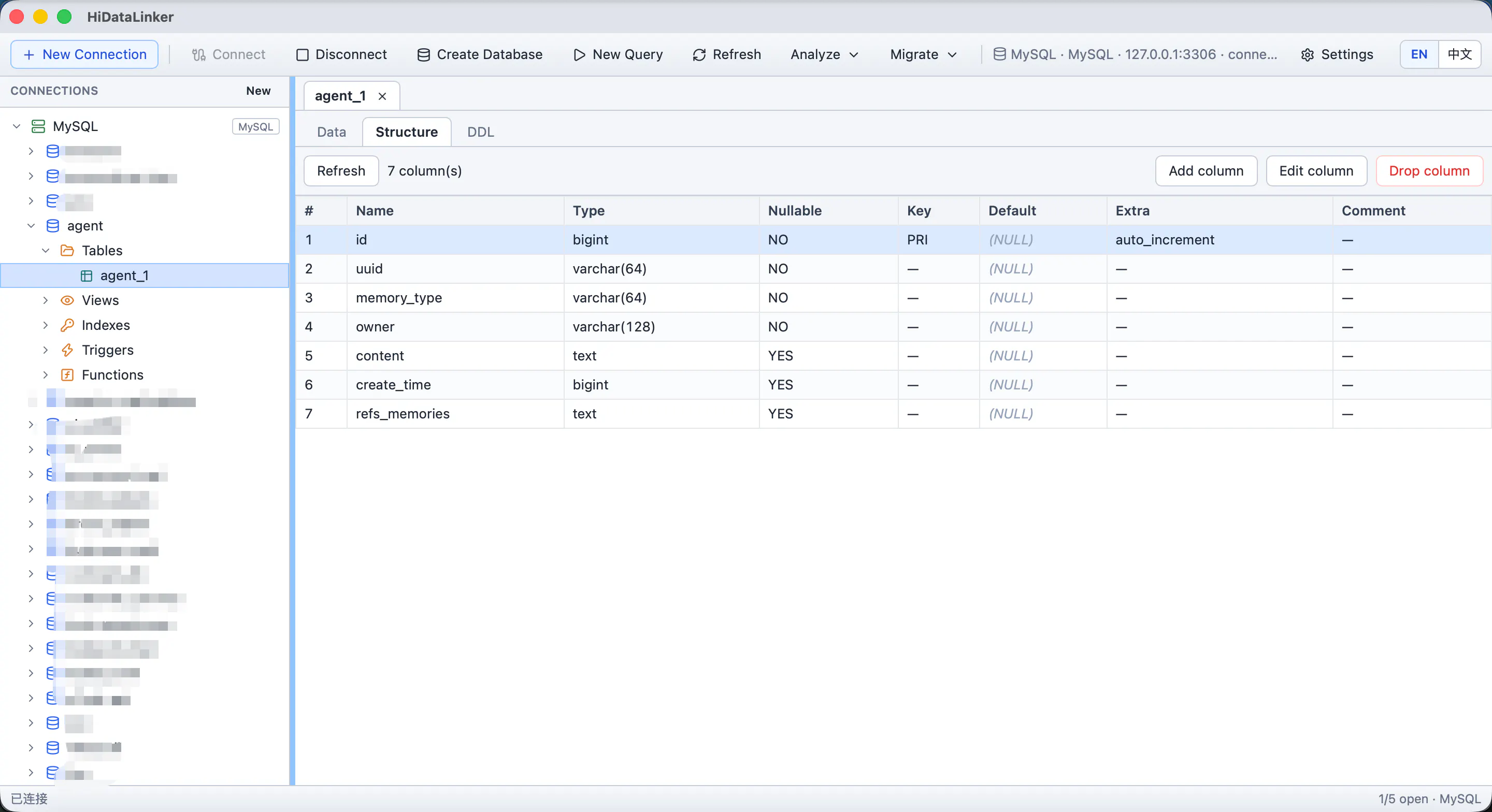Screen dimensions: 1492x812
Task: Select the uuid column row
Action: pos(893,269)
